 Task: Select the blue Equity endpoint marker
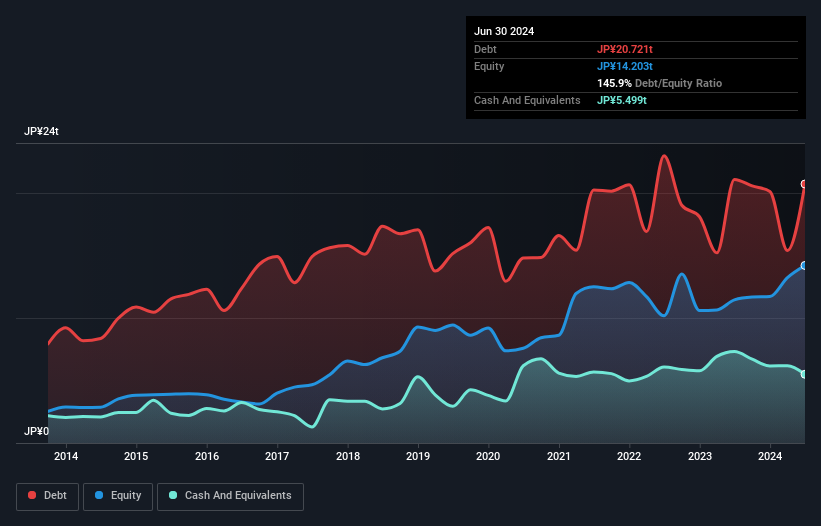pyautogui.click(x=804, y=266)
